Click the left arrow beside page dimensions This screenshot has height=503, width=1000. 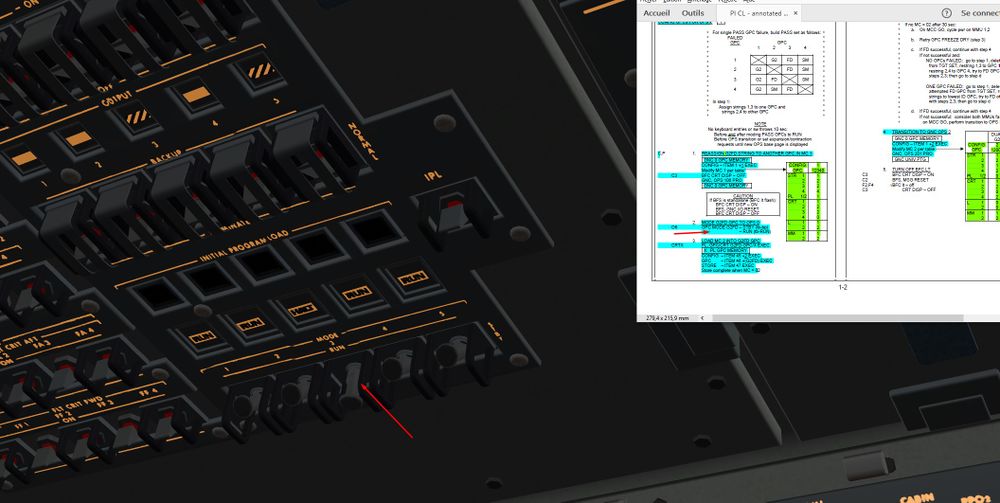point(702,317)
